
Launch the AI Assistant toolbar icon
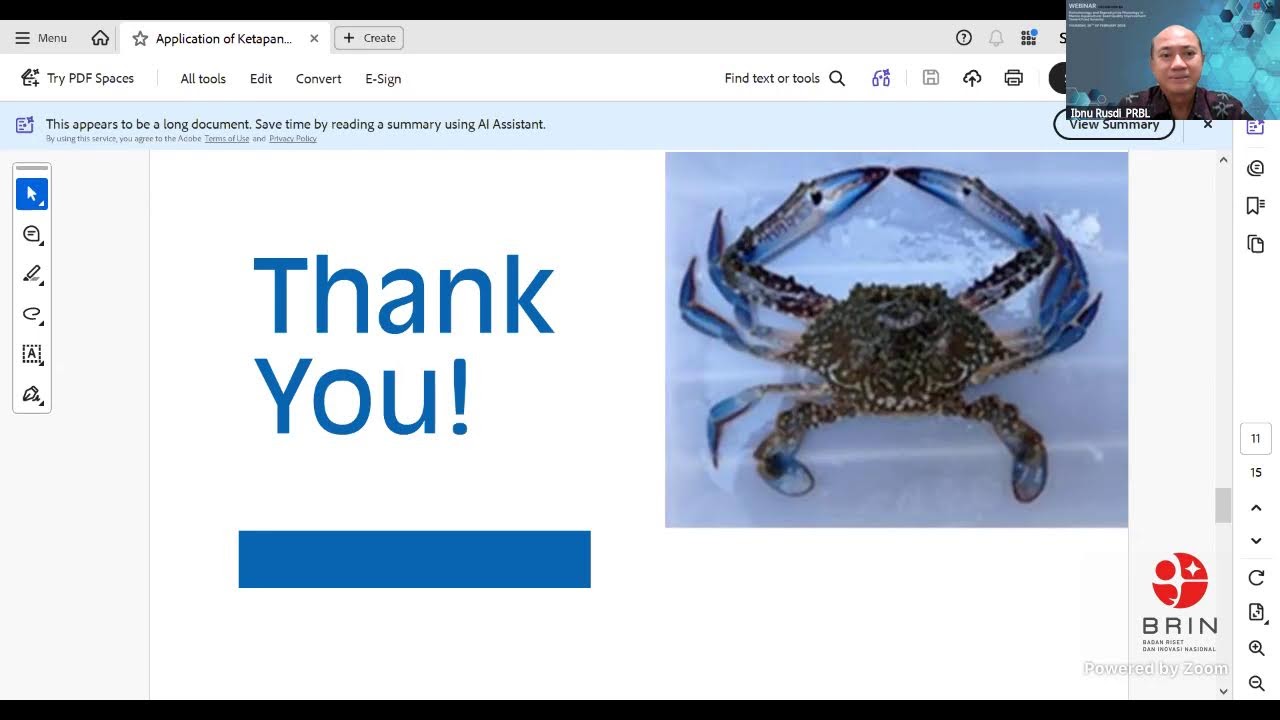pyautogui.click(x=881, y=78)
